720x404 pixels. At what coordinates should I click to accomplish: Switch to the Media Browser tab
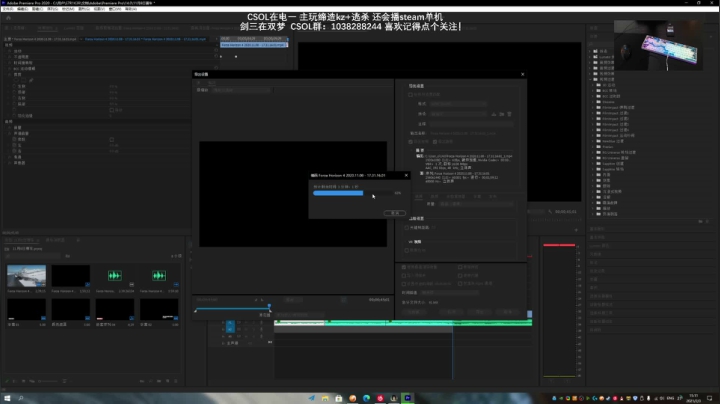click(55, 240)
